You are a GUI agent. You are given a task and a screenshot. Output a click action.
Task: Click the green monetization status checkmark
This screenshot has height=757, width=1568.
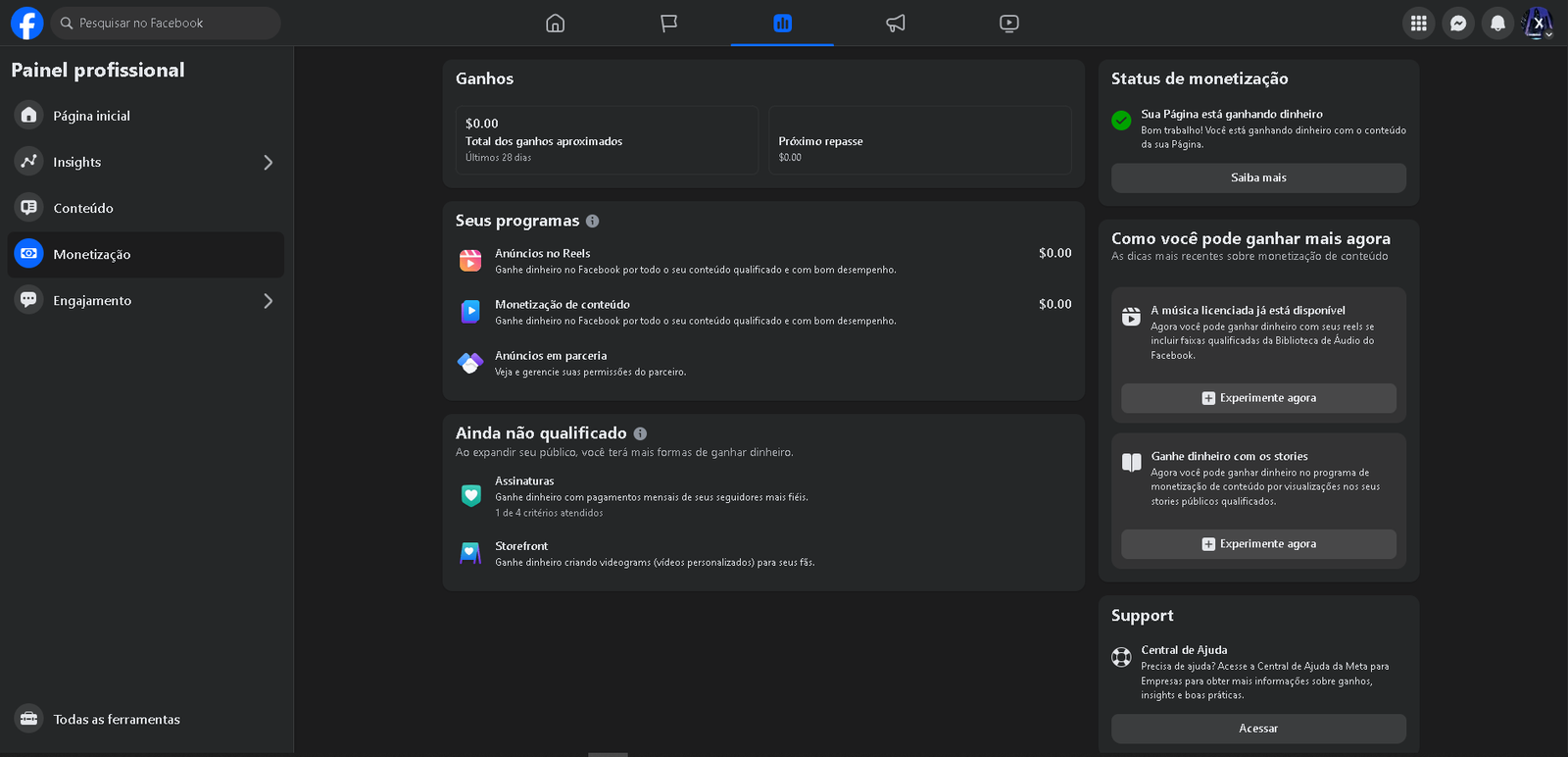1122,121
